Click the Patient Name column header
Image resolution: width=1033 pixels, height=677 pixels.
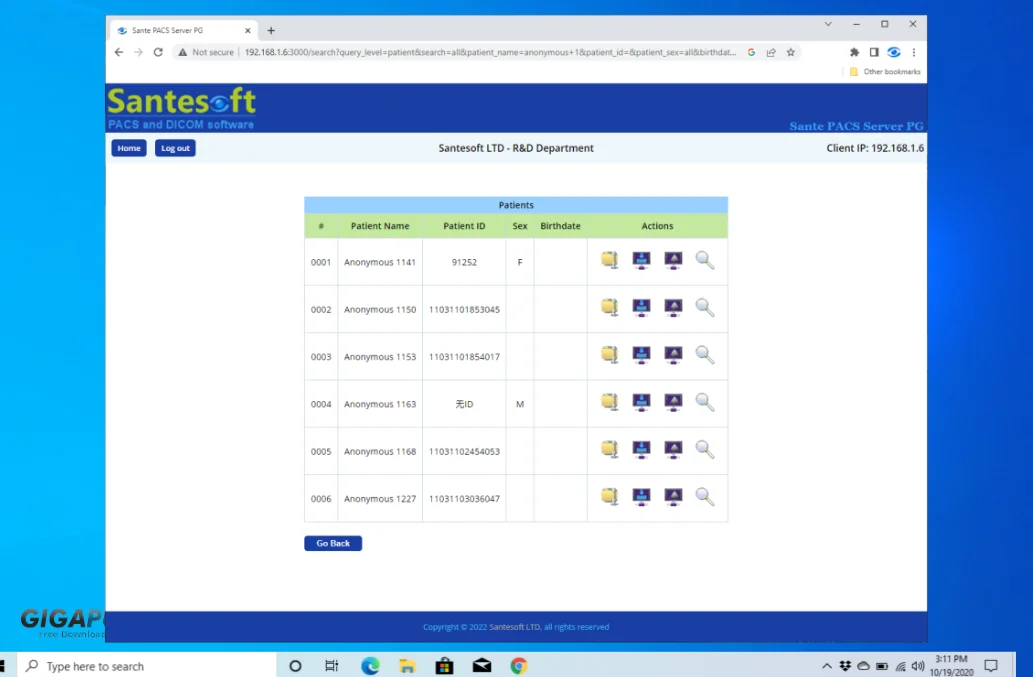[380, 226]
